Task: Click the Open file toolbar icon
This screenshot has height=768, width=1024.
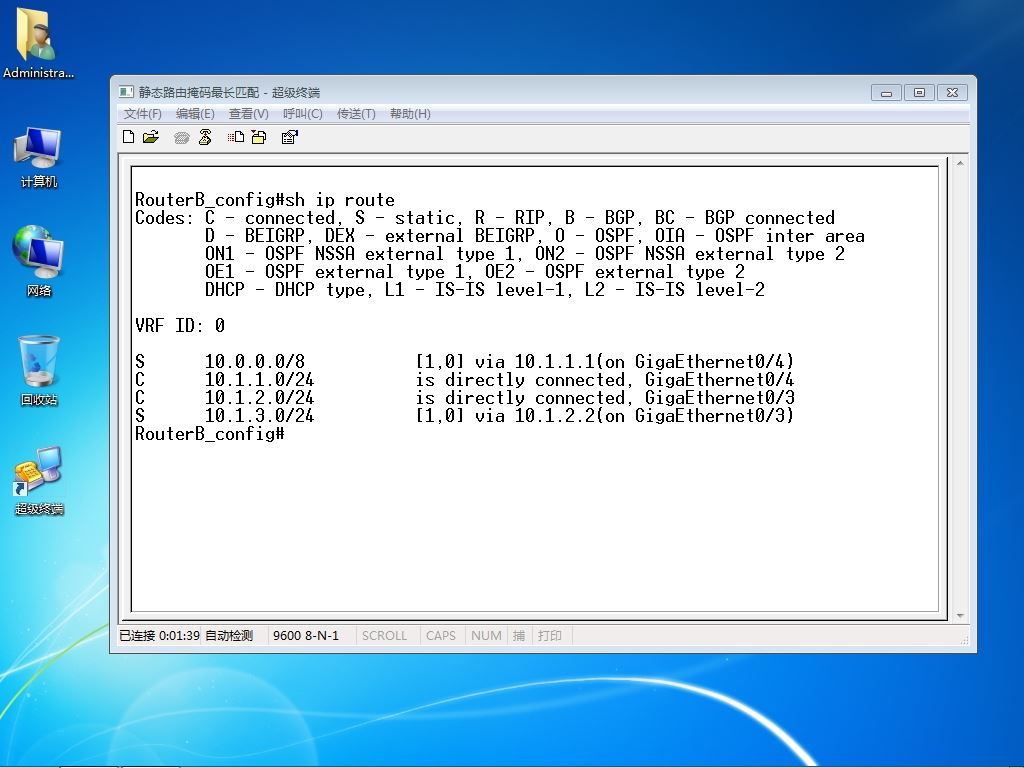Action: tap(151, 136)
